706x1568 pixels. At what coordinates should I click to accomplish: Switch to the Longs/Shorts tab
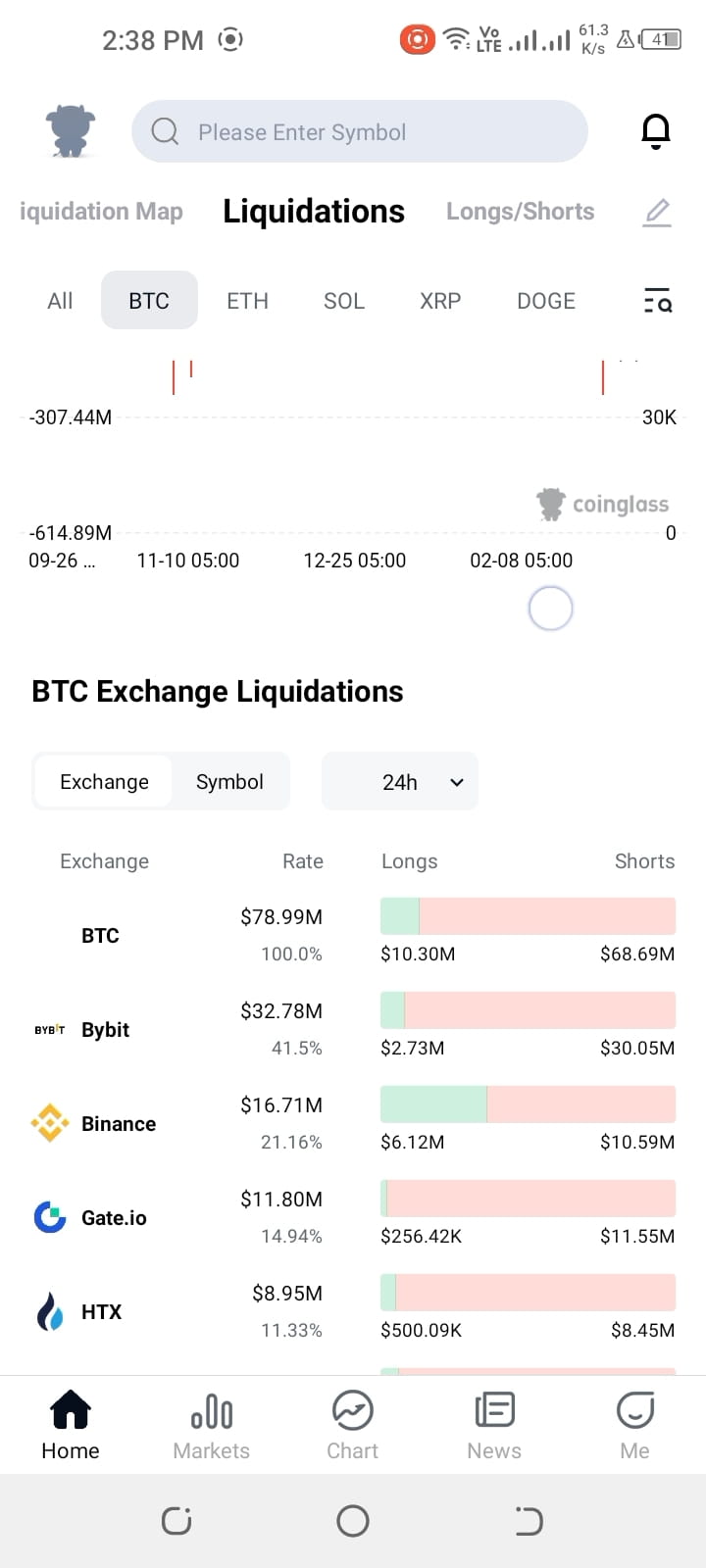pos(520,212)
